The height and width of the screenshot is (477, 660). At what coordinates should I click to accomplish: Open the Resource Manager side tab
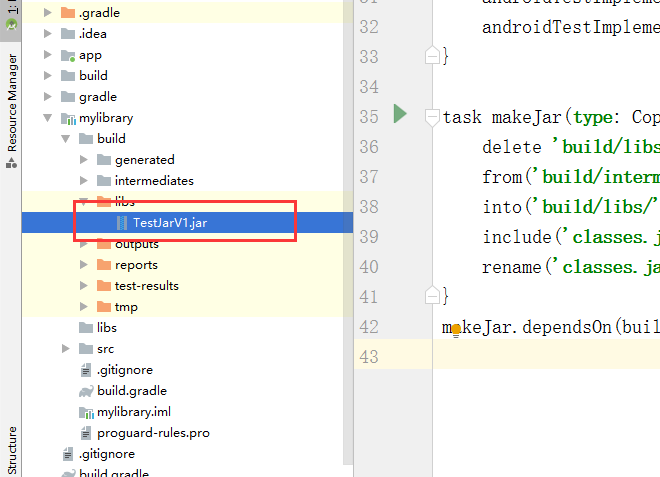pyautogui.click(x=12, y=110)
